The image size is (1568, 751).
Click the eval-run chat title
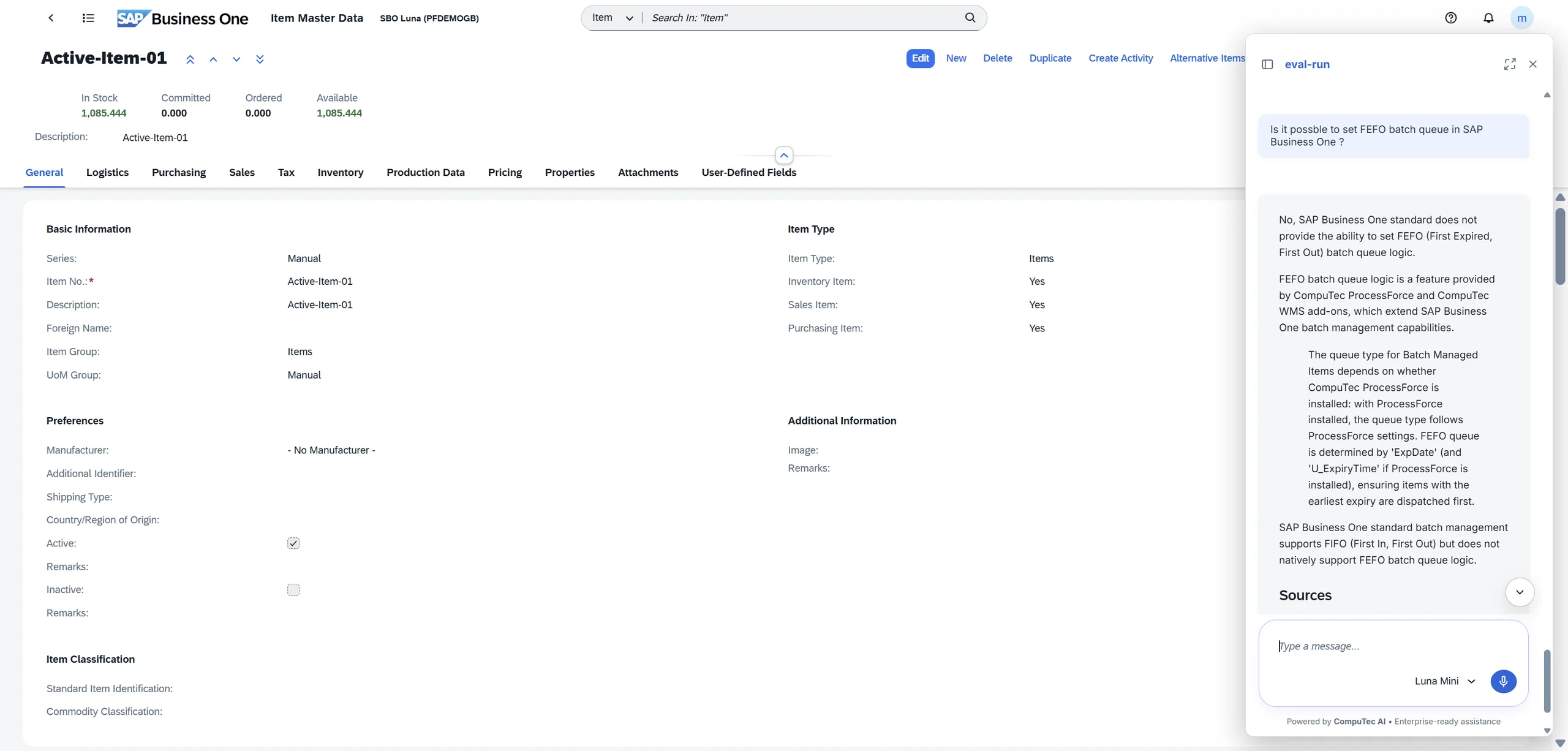1307,64
